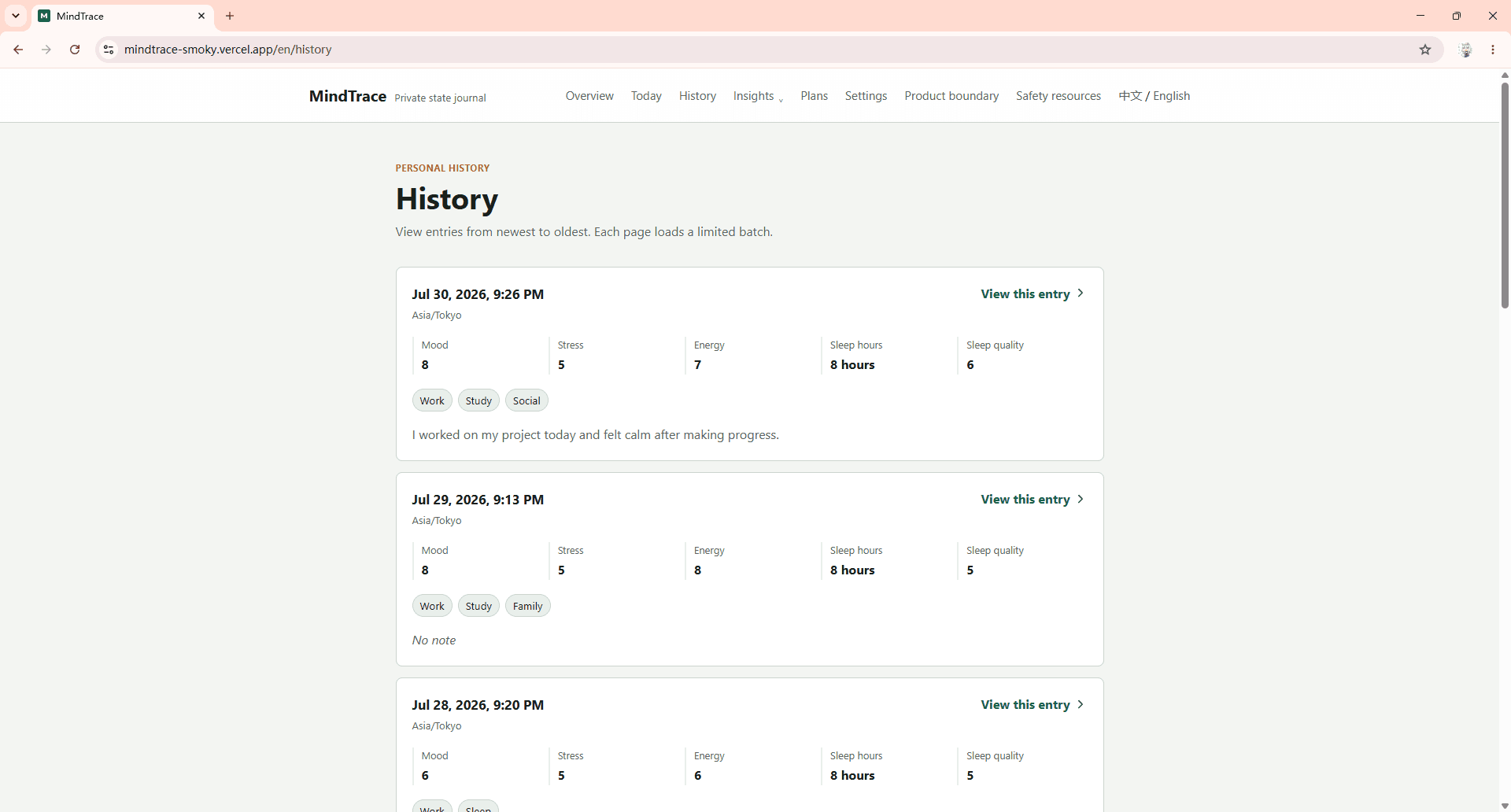Viewport: 1511px width, 812px height.
Task: Click the Work tag on Jul 29 entry
Action: [x=432, y=606]
